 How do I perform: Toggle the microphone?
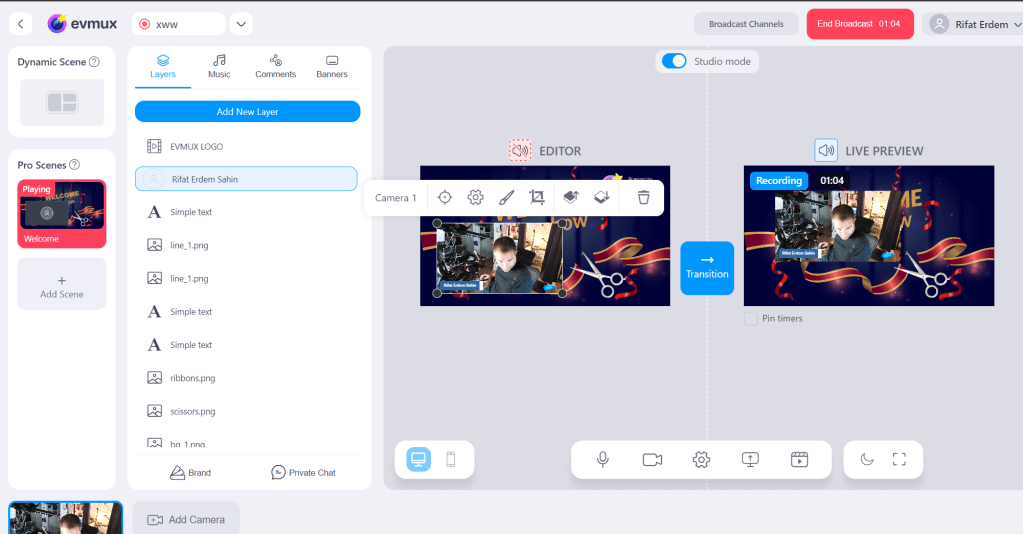(603, 460)
